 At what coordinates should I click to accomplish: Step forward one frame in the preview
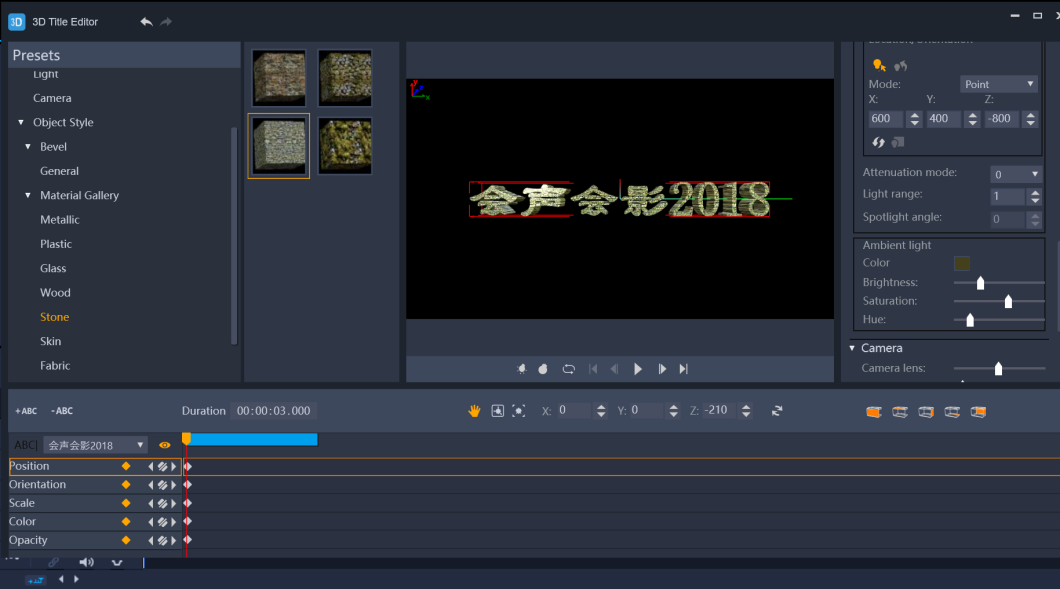(662, 369)
